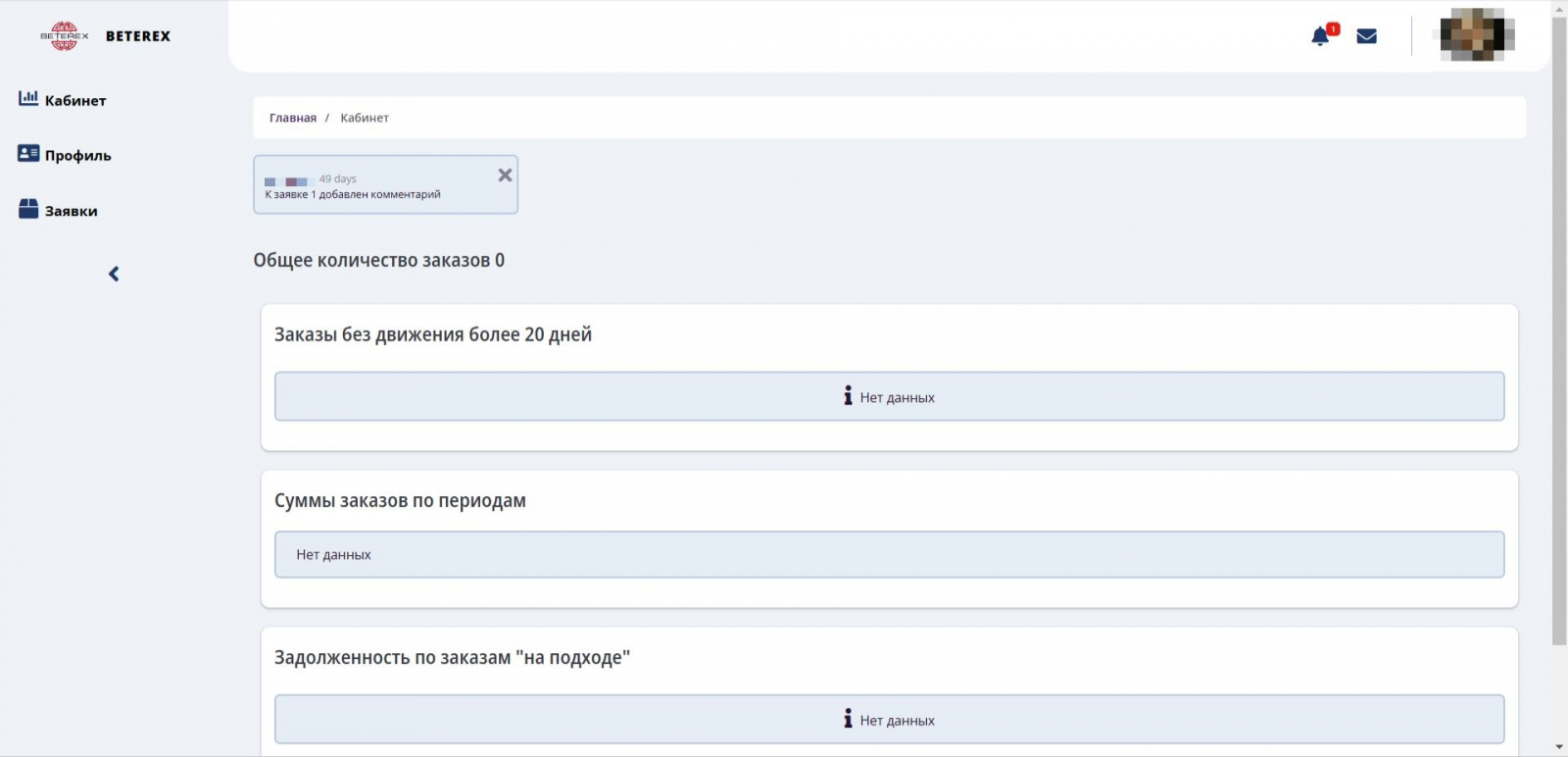1568x757 pixels.
Task: Click the Beterex globe logo
Action: click(64, 36)
